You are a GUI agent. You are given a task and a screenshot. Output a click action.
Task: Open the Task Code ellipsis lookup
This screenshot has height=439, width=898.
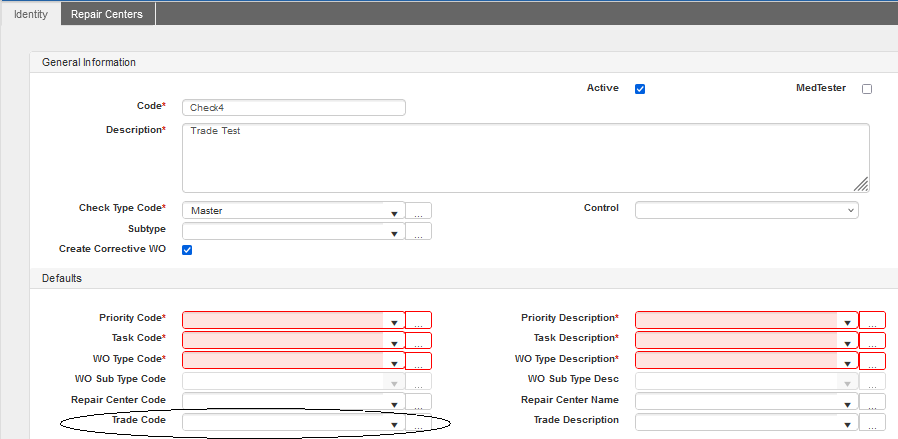click(x=420, y=341)
